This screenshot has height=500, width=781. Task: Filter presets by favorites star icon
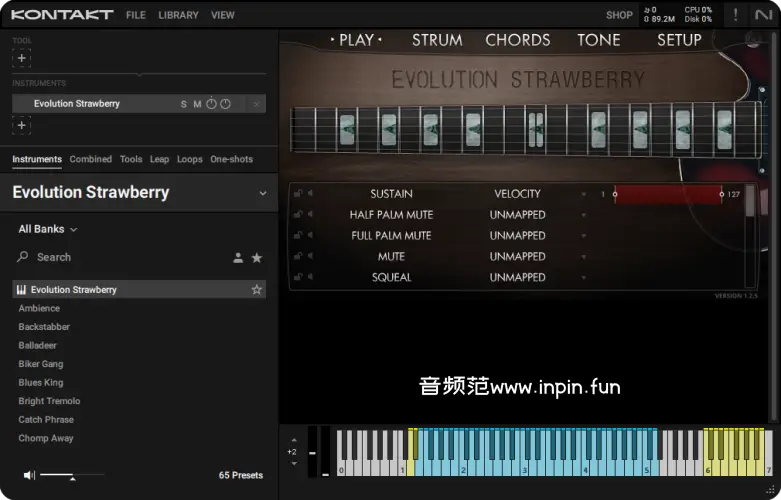click(x=257, y=258)
